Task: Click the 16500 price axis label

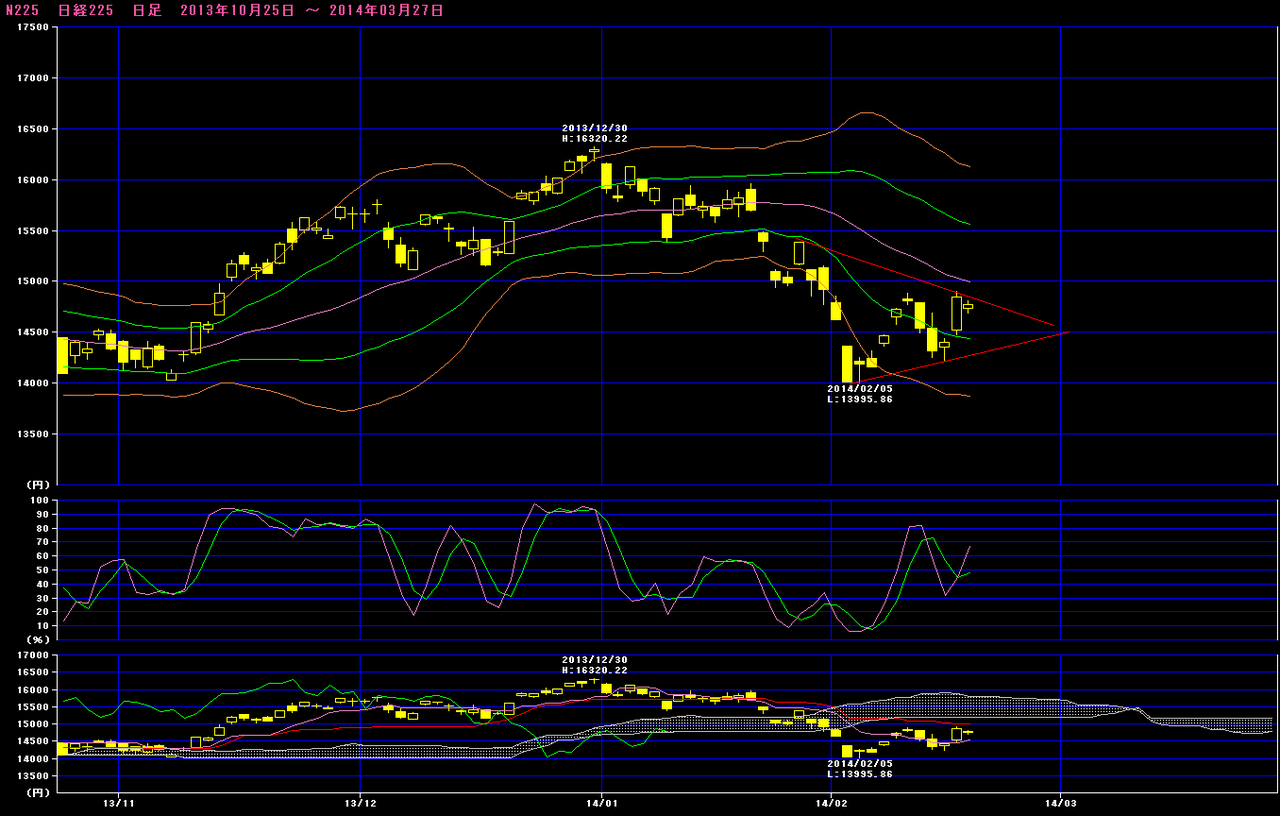Action: [x=33, y=129]
